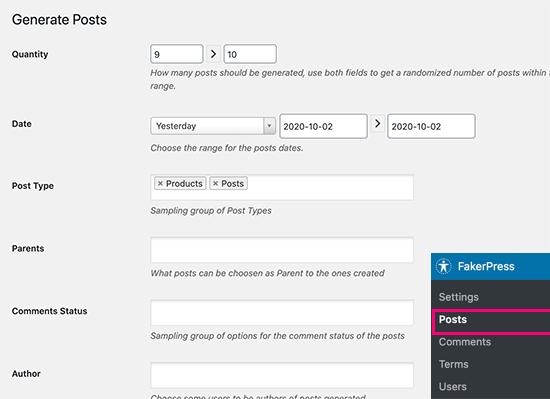Click the FakerPress accessibility-figure logo icon
Viewport: 550px width, 399px height.
tap(444, 266)
